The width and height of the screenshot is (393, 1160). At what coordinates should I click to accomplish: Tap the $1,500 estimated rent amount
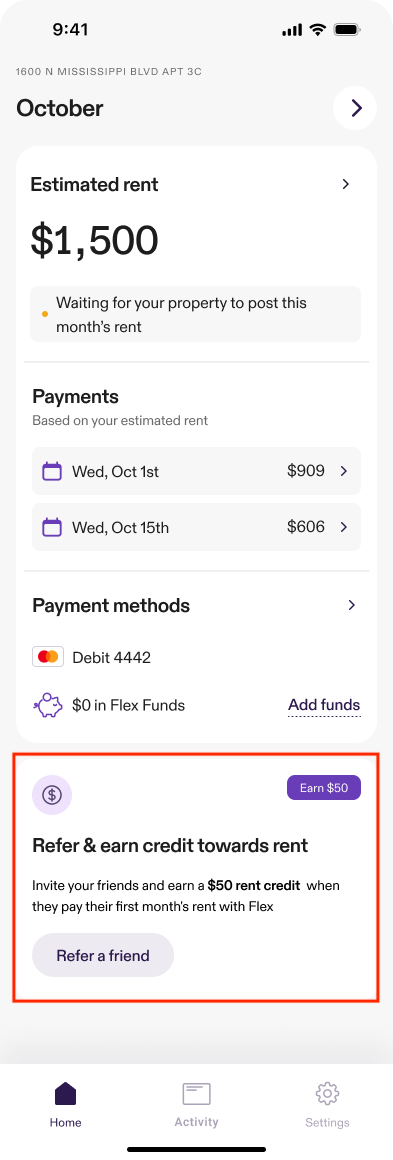[95, 240]
